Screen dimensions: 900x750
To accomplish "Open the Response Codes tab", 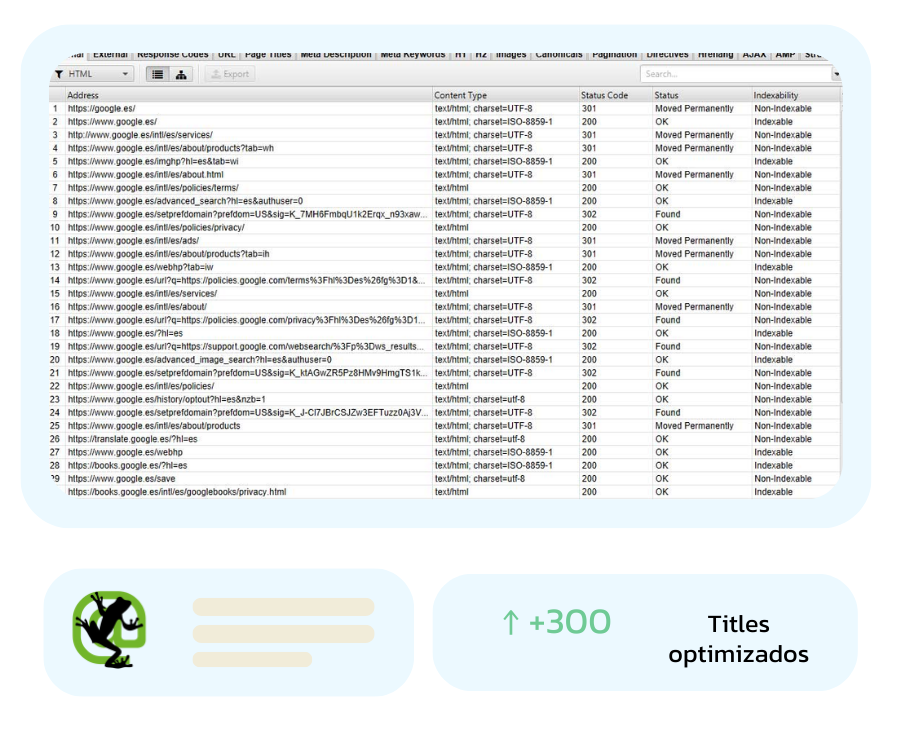I will [173, 55].
